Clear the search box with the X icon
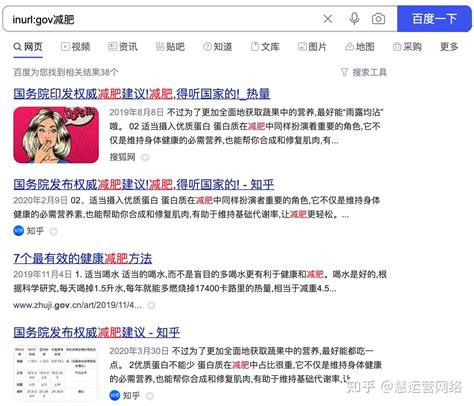 pyautogui.click(x=328, y=19)
